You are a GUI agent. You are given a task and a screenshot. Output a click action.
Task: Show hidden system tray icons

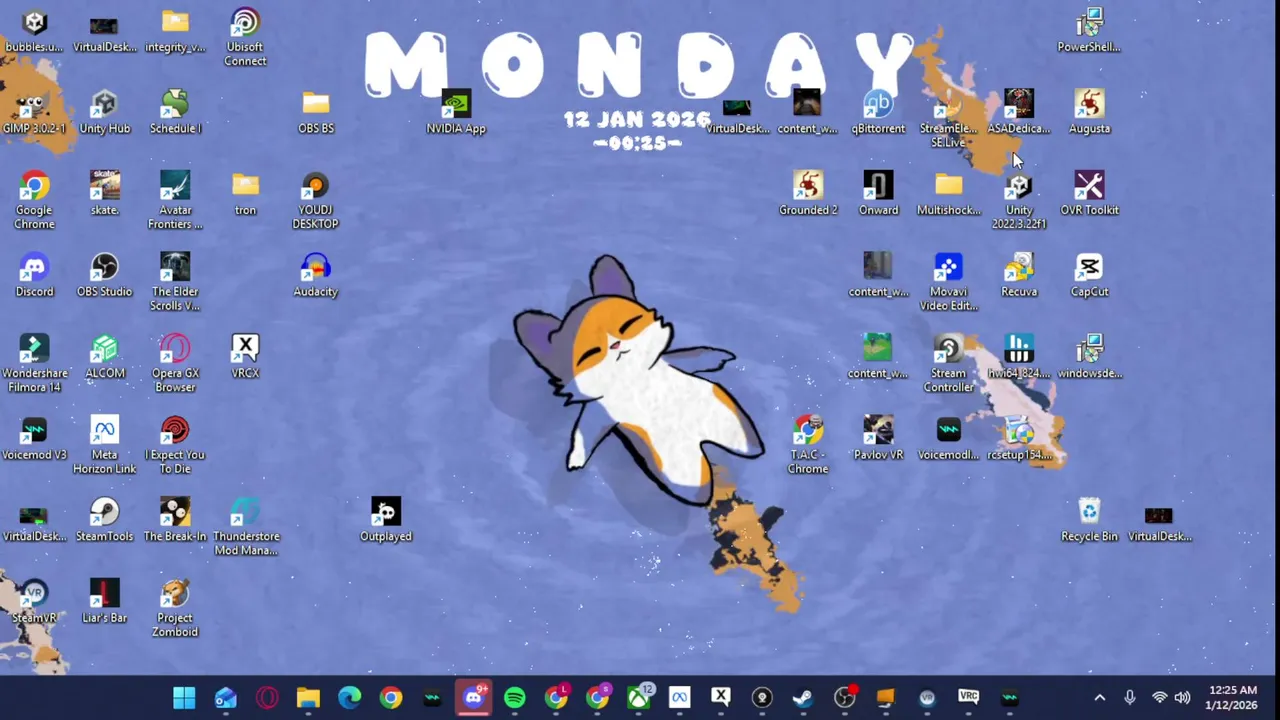pos(1100,697)
